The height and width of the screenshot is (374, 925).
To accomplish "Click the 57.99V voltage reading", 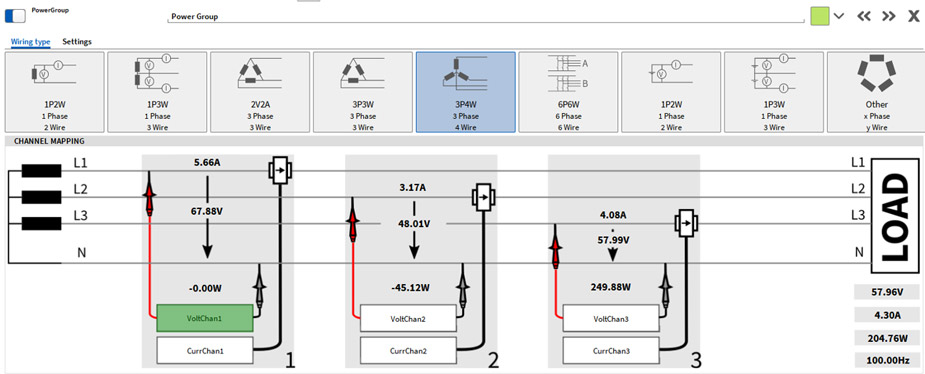I will point(613,241).
